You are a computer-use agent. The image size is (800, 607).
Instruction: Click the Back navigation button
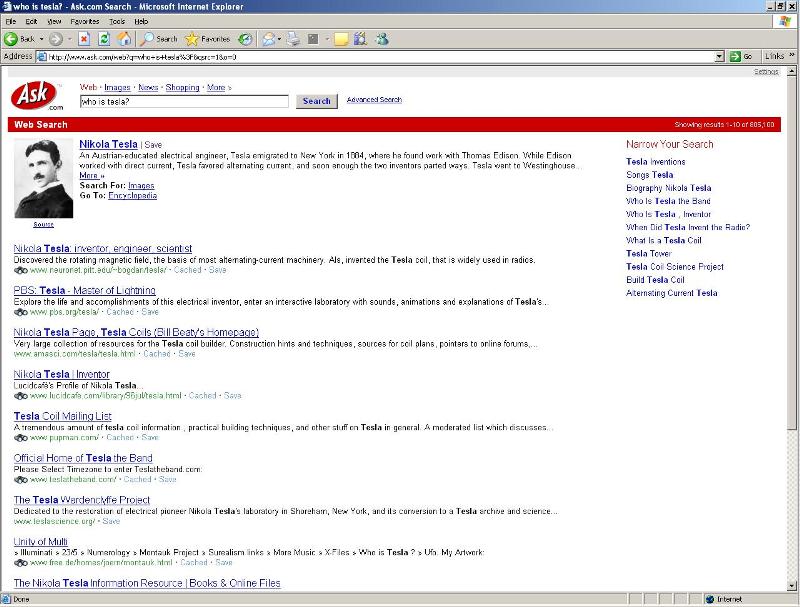19,39
